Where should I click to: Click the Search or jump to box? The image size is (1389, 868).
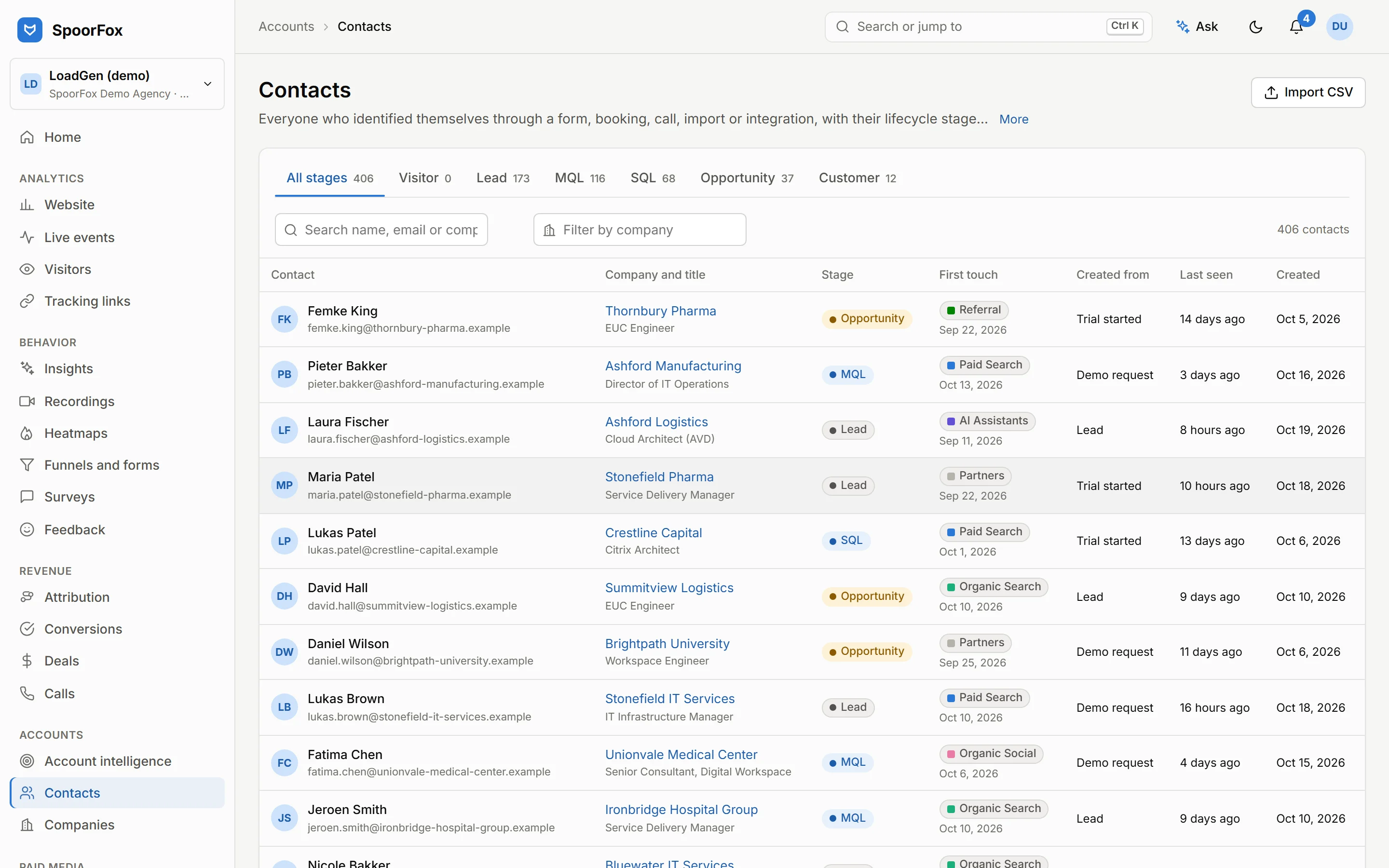[x=988, y=27]
